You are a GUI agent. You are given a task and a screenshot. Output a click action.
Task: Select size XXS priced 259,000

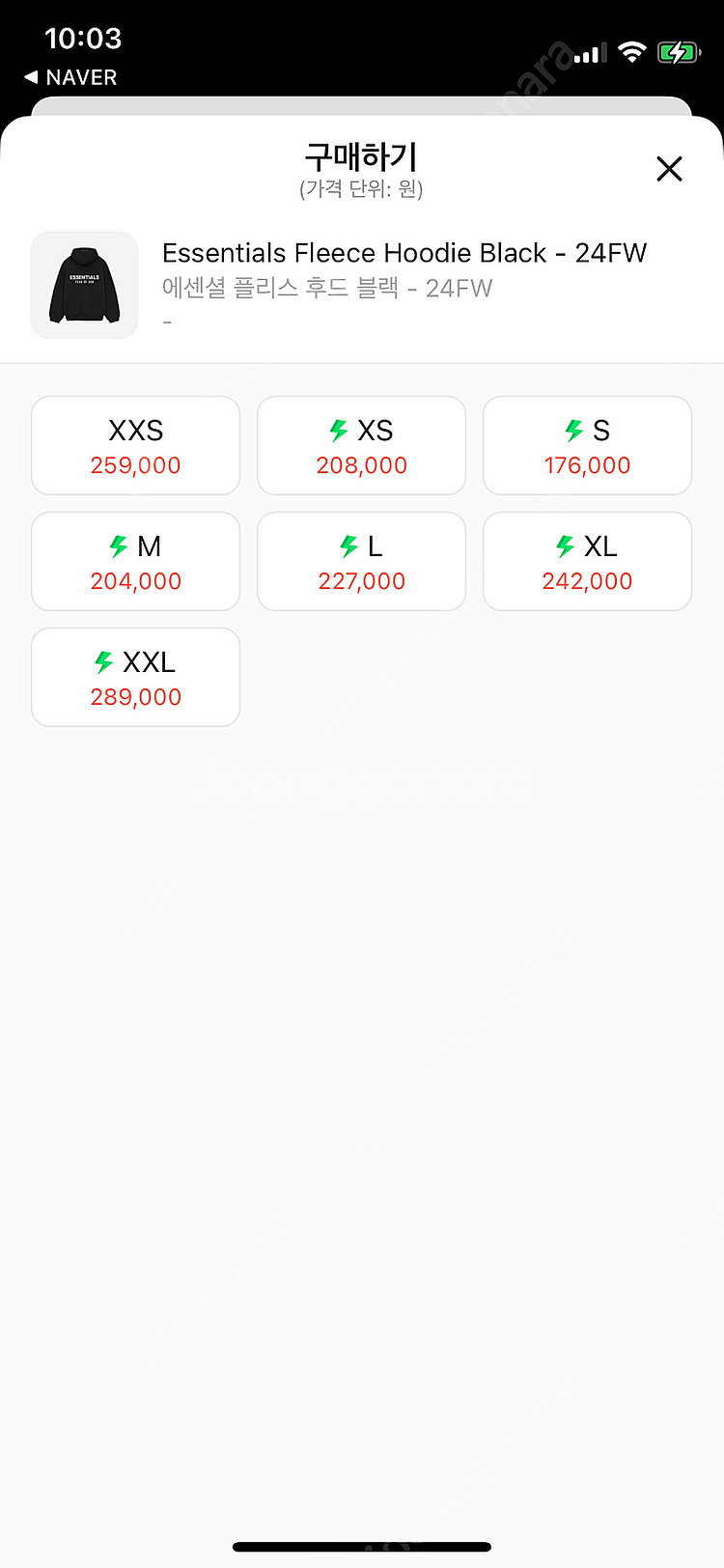[135, 445]
